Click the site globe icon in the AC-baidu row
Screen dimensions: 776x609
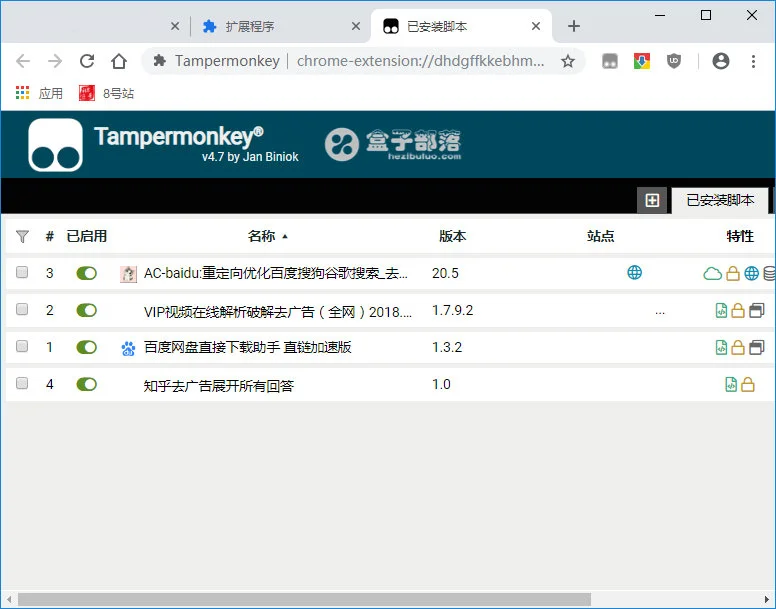(634, 272)
